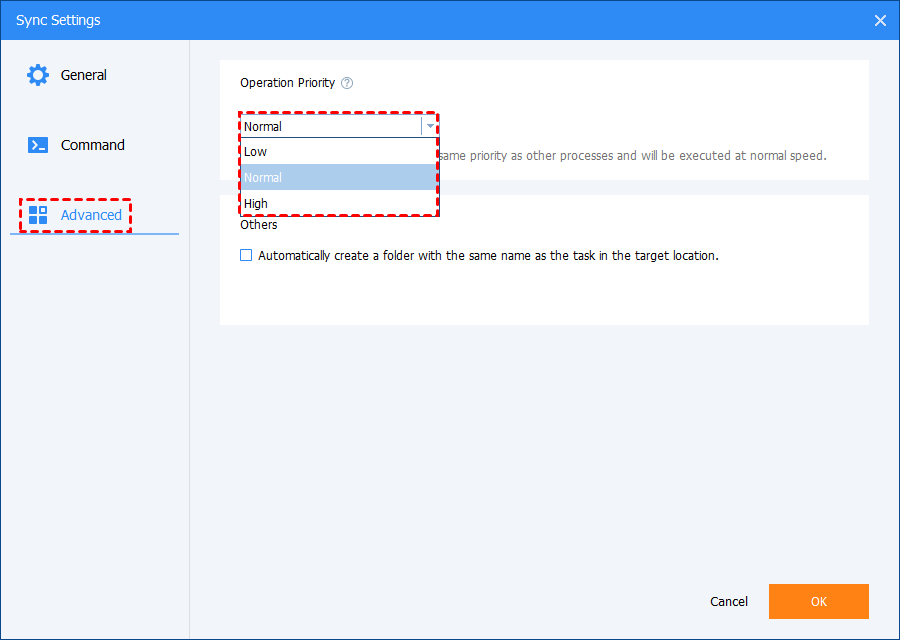Open the General settings tab
The image size is (900, 640).
pos(83,75)
